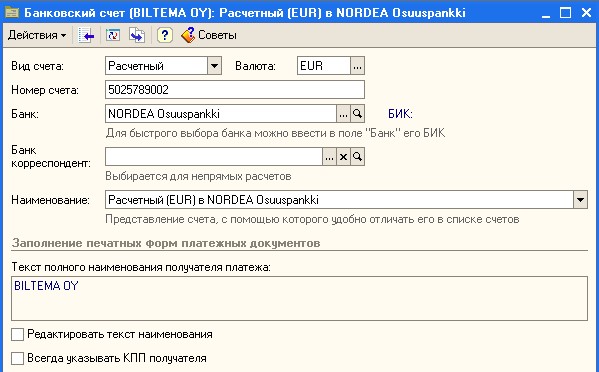The height and width of the screenshot is (372, 599).
Task: Click the Наименование text field
Action: tap(339, 200)
